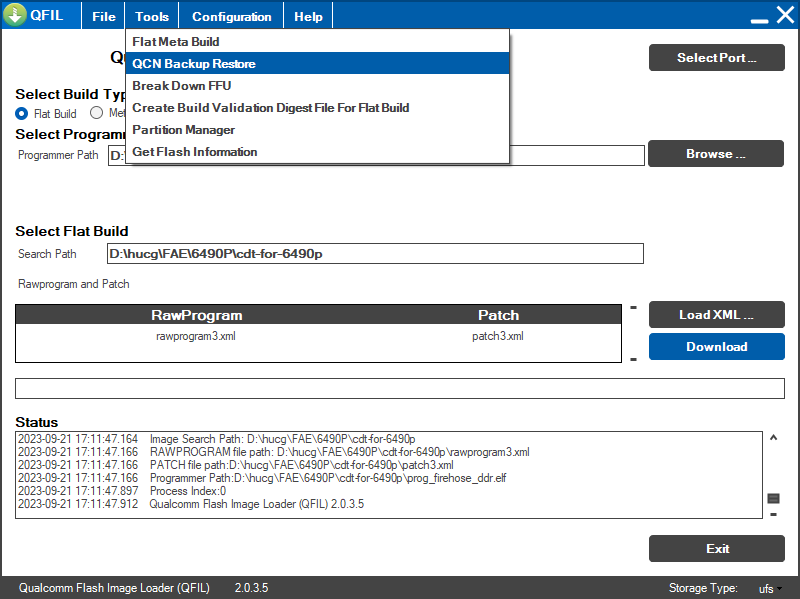Click the QFIL green download logo icon
Viewport: 800px width, 599px height.
(15, 15)
